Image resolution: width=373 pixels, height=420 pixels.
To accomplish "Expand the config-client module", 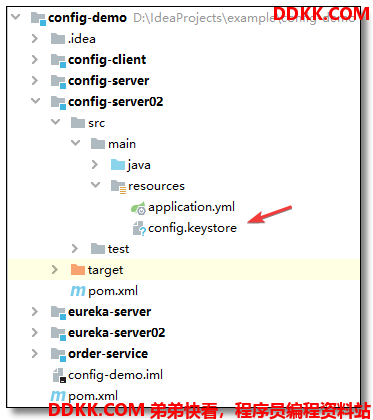I will click(35, 60).
